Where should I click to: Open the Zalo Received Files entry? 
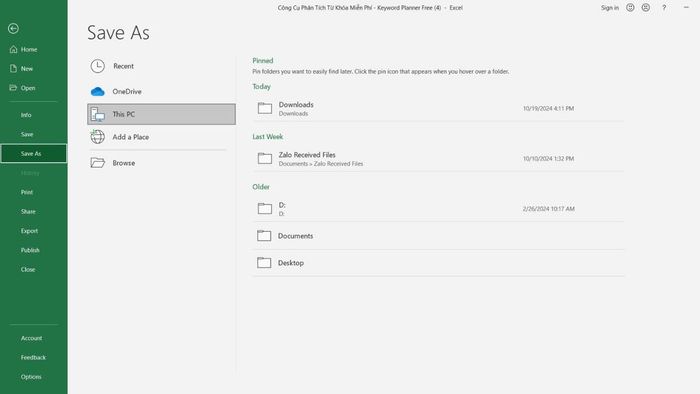[438, 158]
